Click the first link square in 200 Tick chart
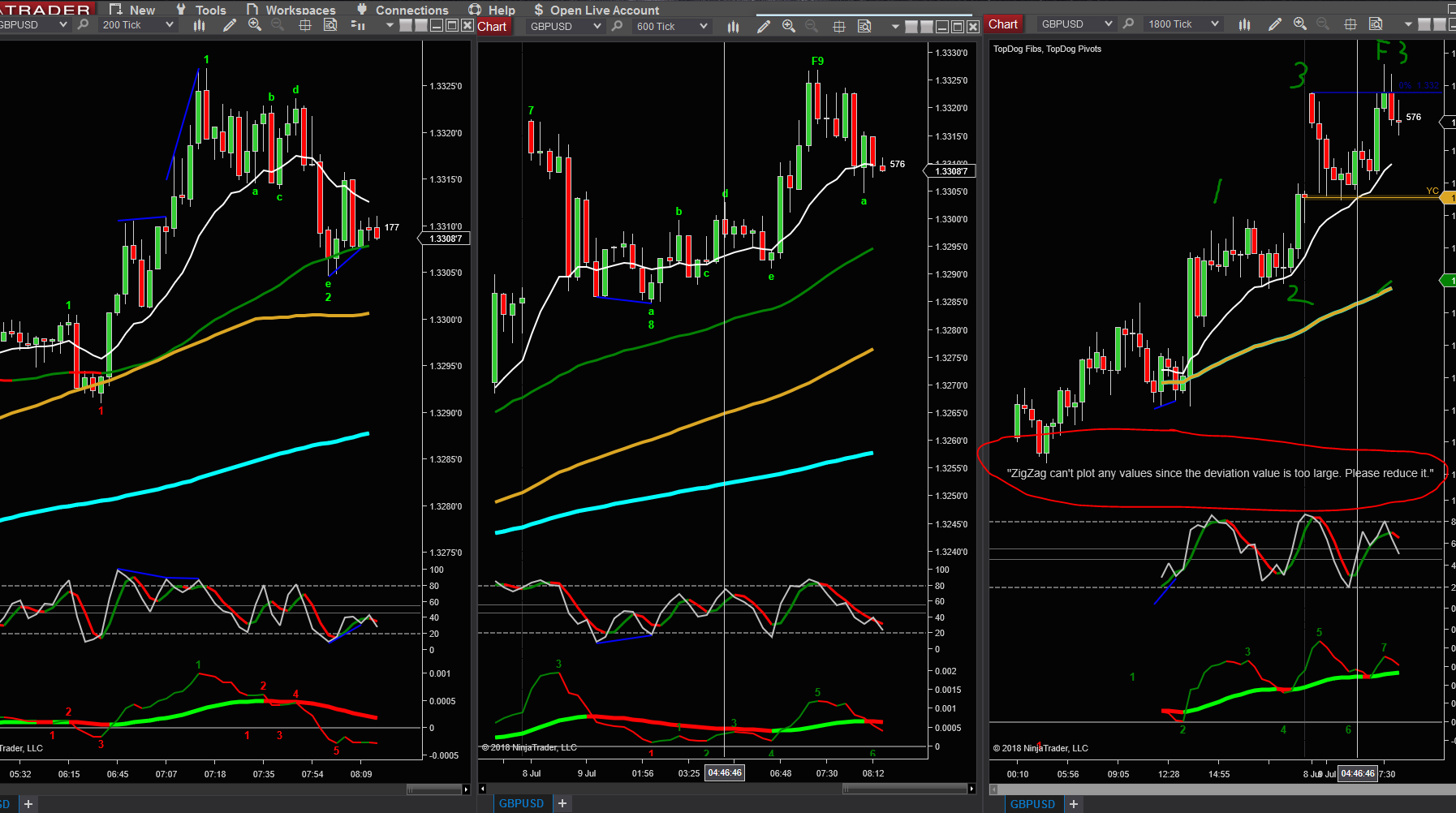This screenshot has width=1456, height=813. [x=406, y=25]
